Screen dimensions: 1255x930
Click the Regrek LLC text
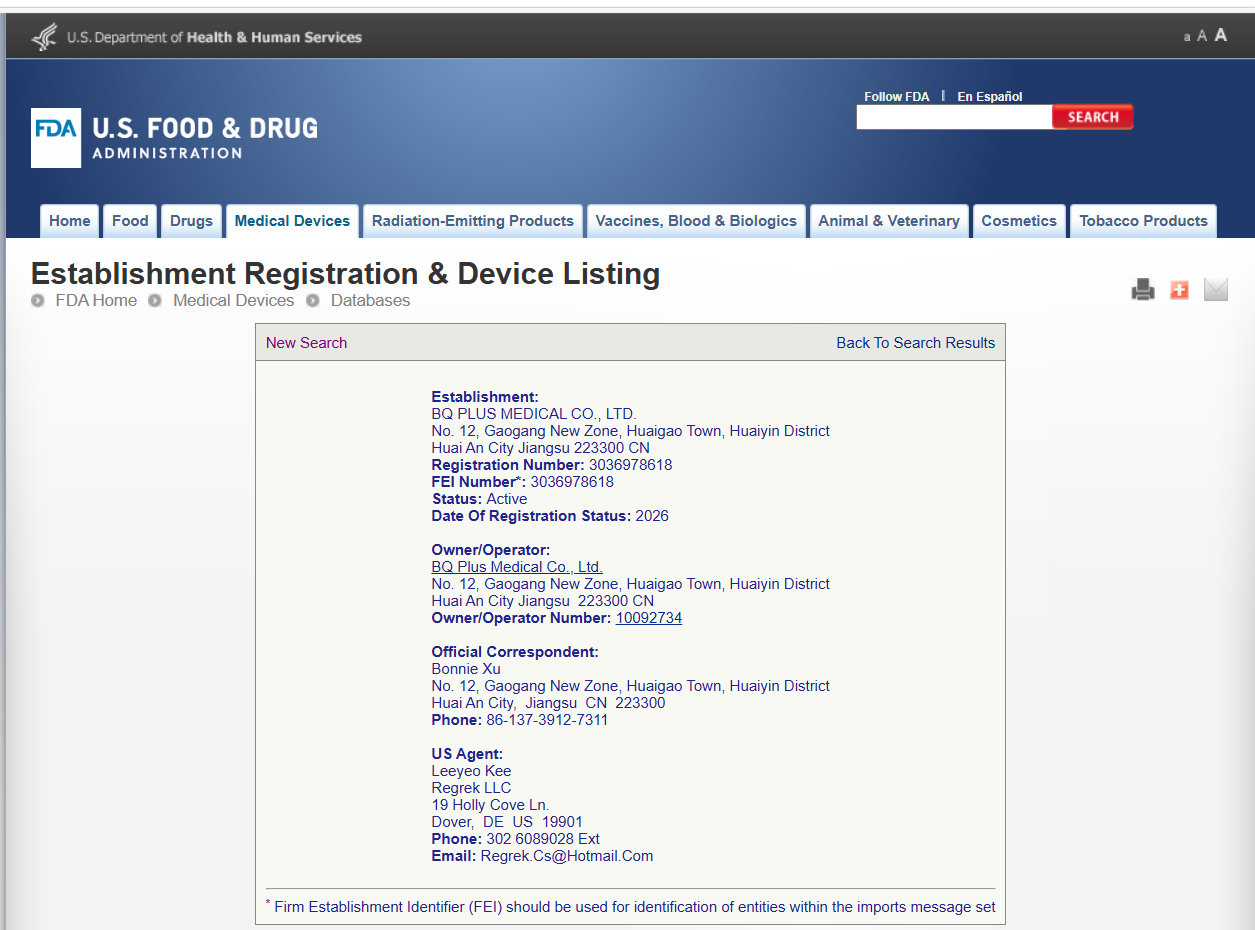[x=471, y=788]
